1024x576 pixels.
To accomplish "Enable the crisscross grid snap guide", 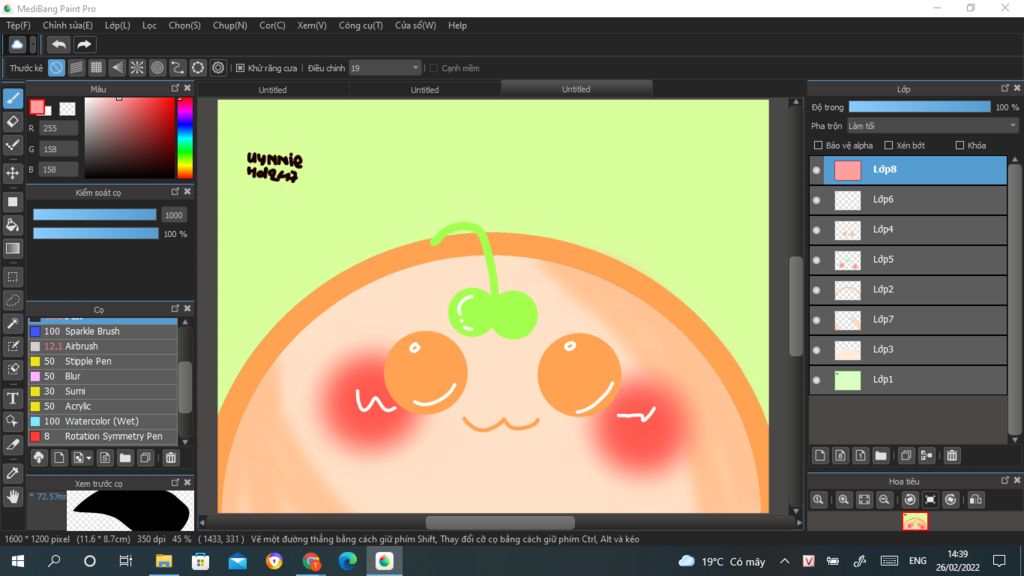I will 97,67.
